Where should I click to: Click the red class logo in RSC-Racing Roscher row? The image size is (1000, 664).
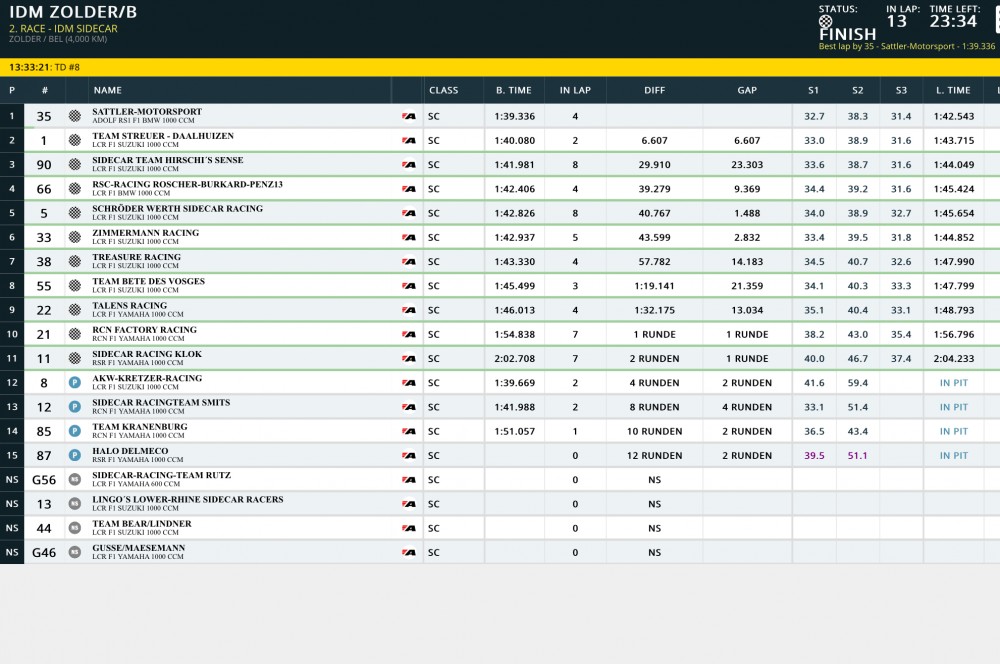click(409, 189)
